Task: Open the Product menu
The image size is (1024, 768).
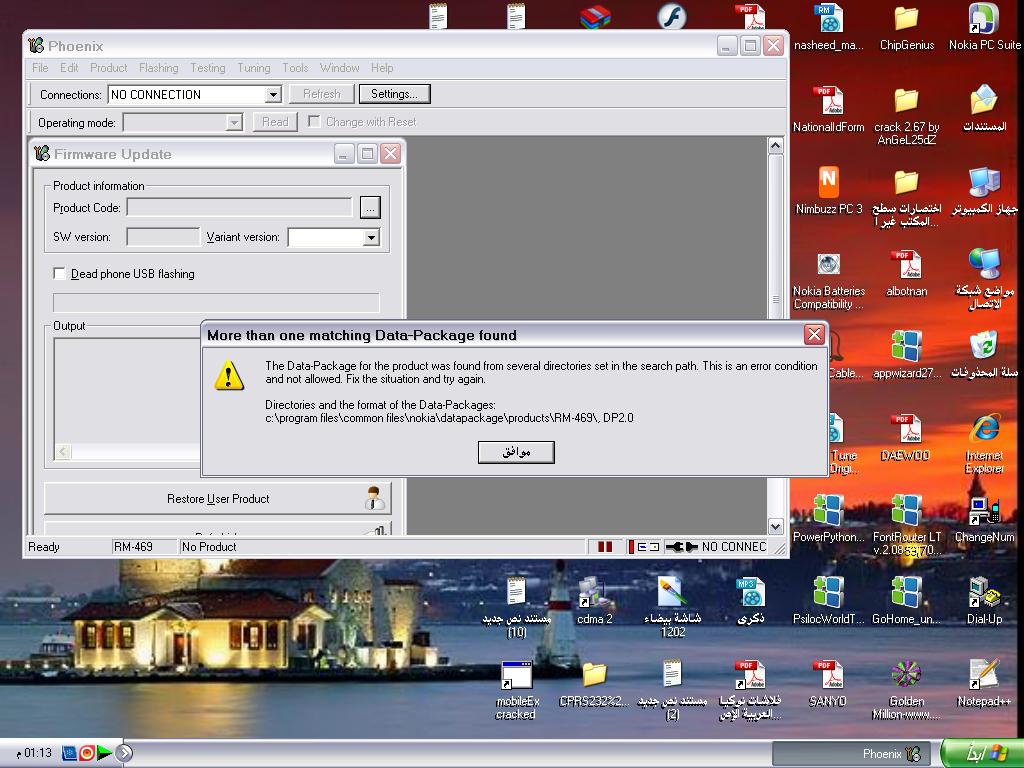Action: click(x=108, y=68)
